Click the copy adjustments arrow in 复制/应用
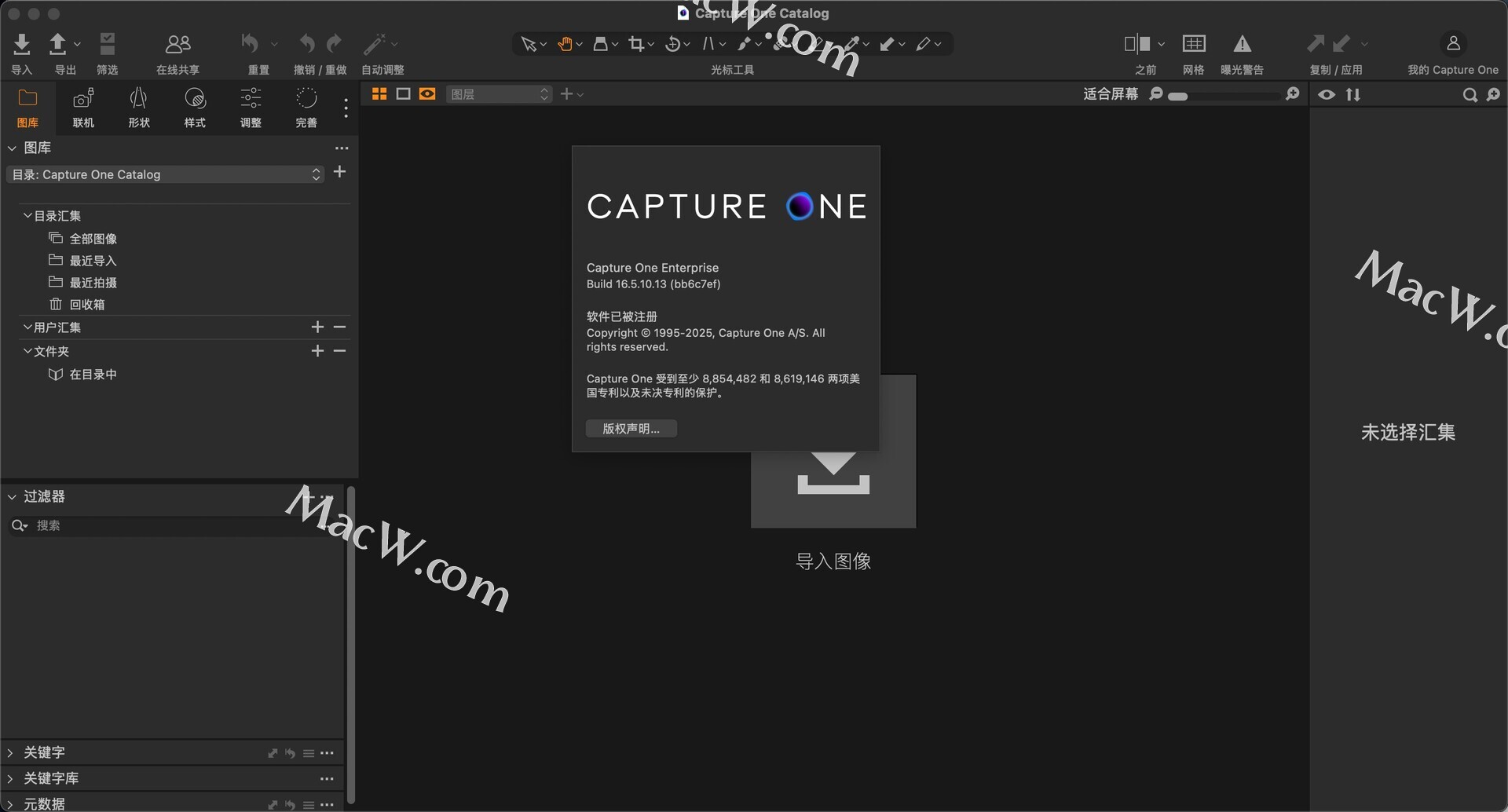The image size is (1508, 812). pyautogui.click(x=1316, y=44)
